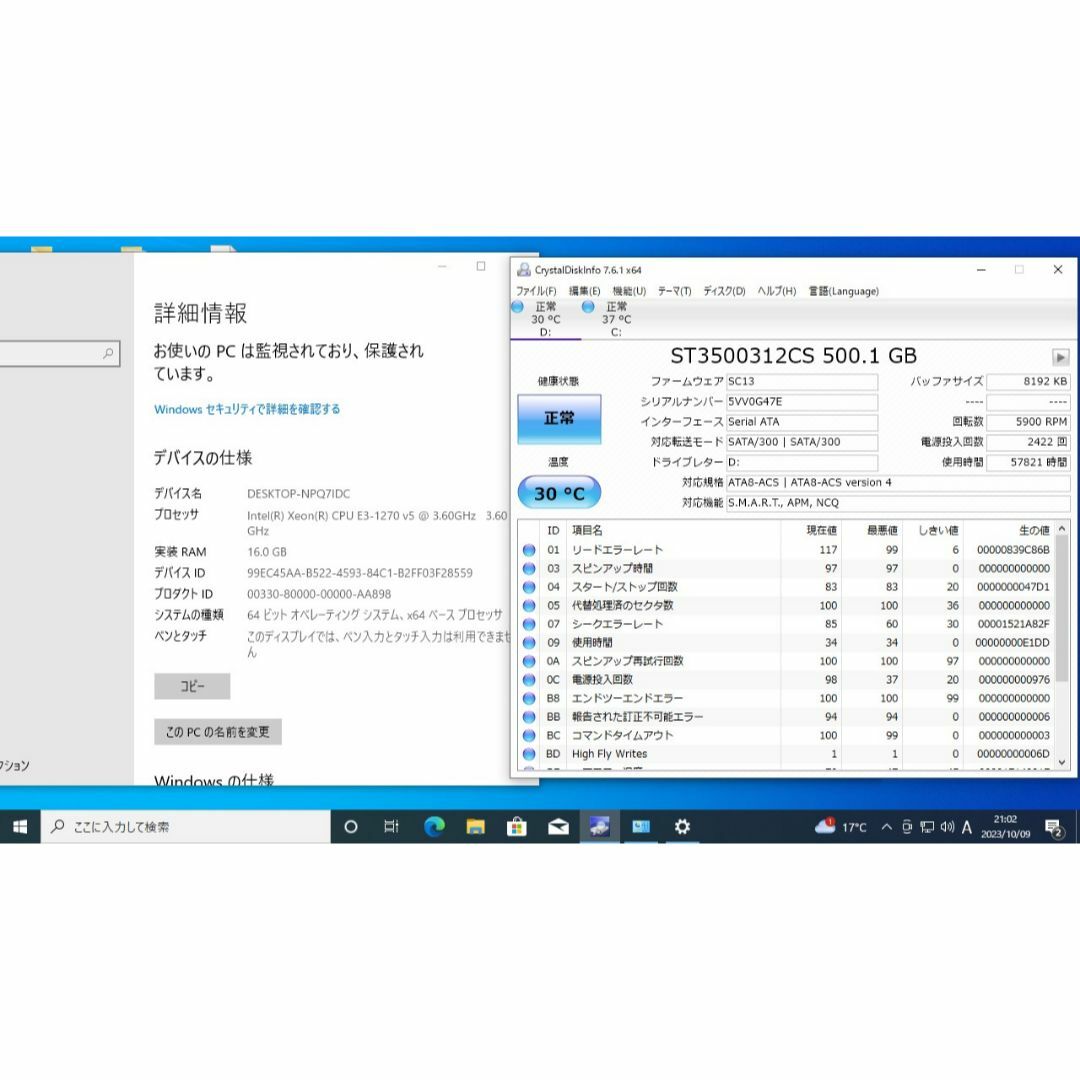Click the 30 °C temperature button
This screenshot has width=1080, height=1080.
point(559,493)
